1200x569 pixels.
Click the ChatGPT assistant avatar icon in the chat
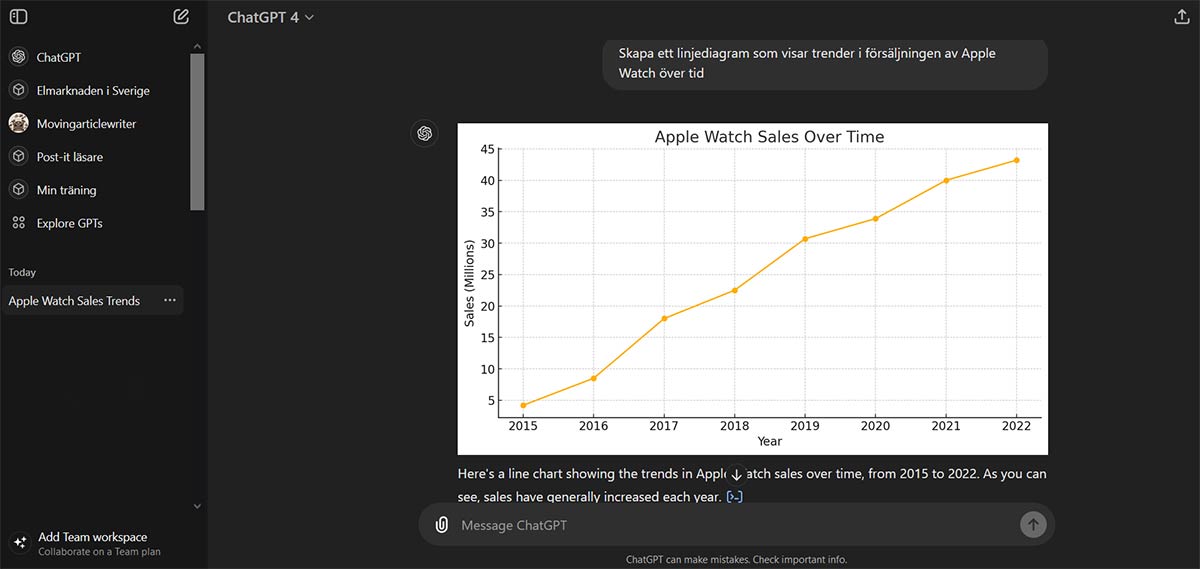(x=424, y=134)
